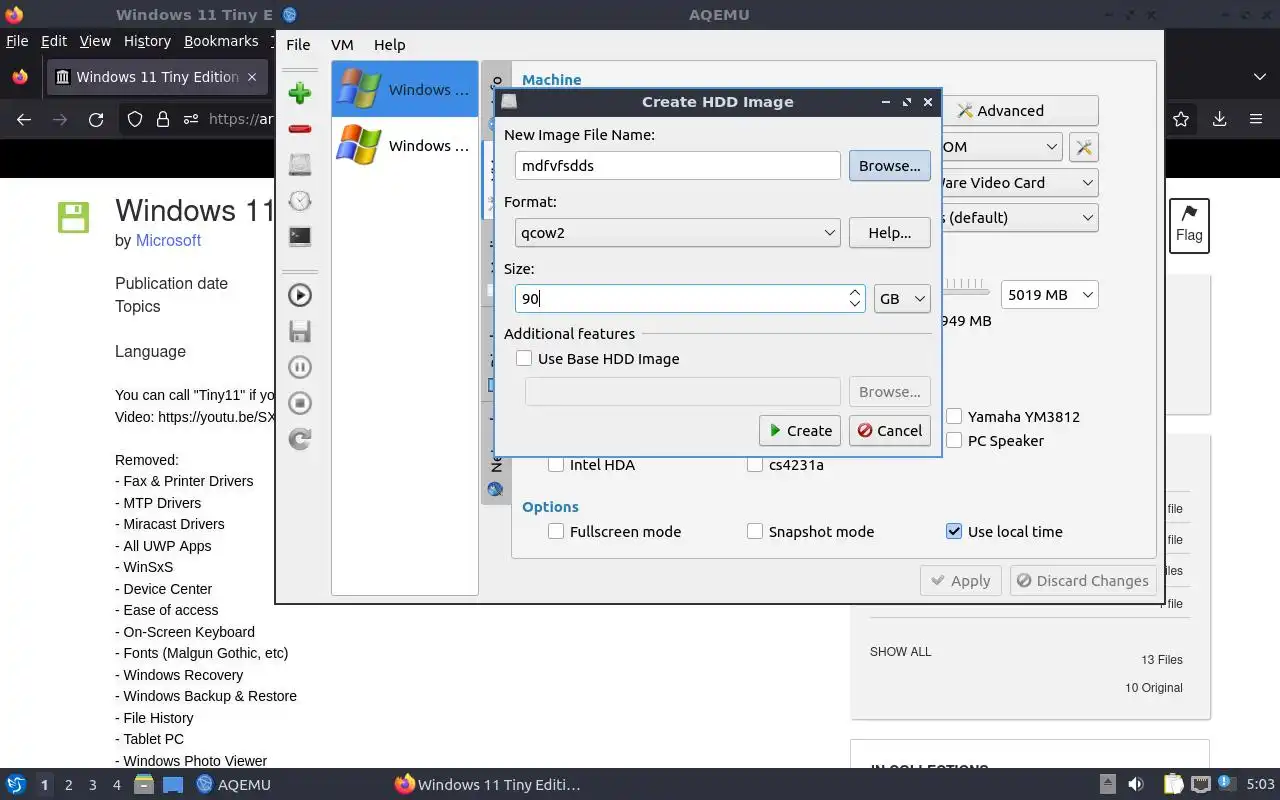
Task: Click SHOW ALL files link
Action: (x=900, y=652)
